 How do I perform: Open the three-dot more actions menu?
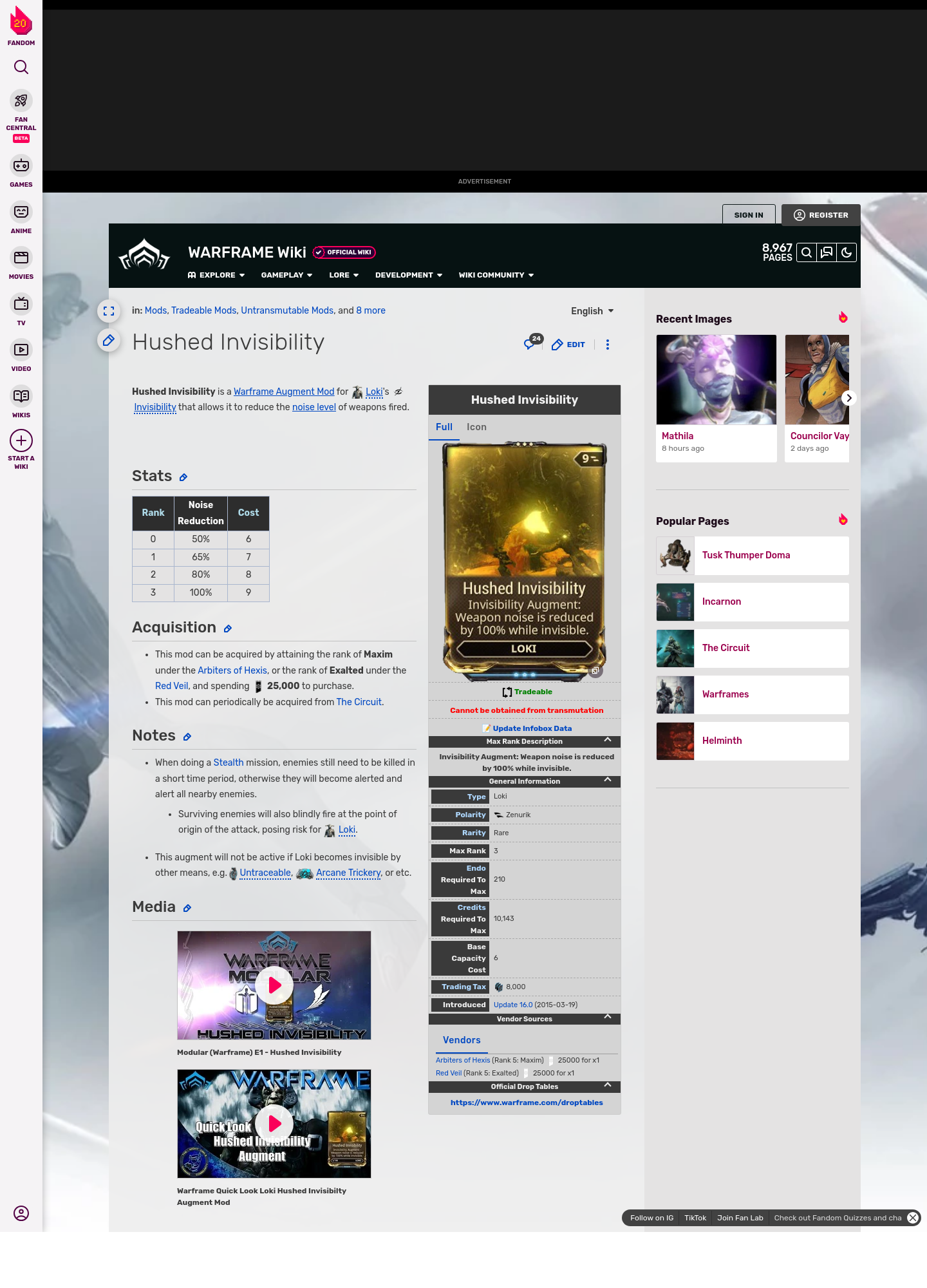click(x=608, y=345)
